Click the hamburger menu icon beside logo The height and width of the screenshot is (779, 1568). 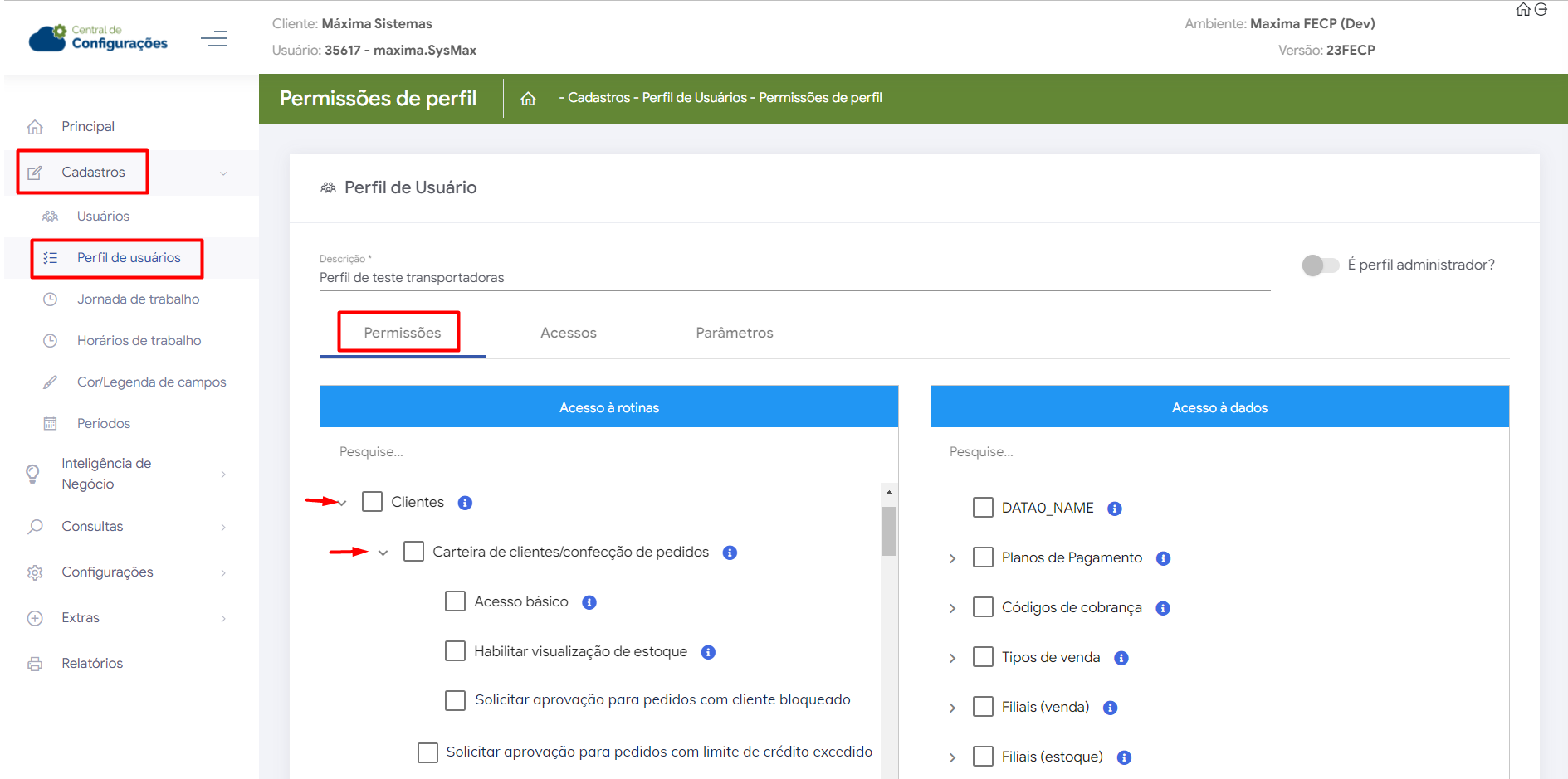[x=214, y=38]
